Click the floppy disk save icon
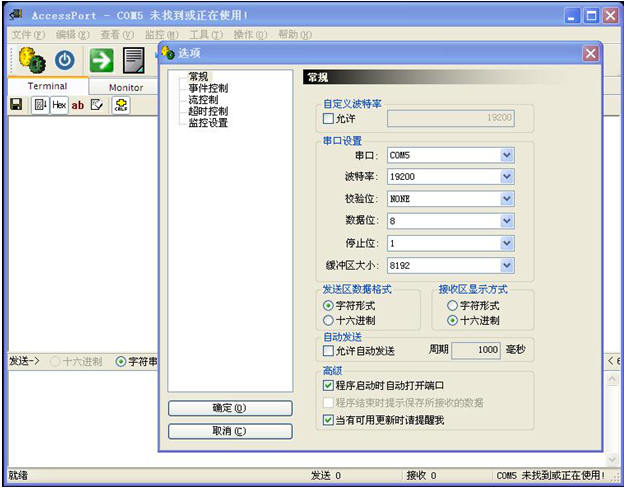The width and height of the screenshot is (626, 488). click(x=16, y=104)
